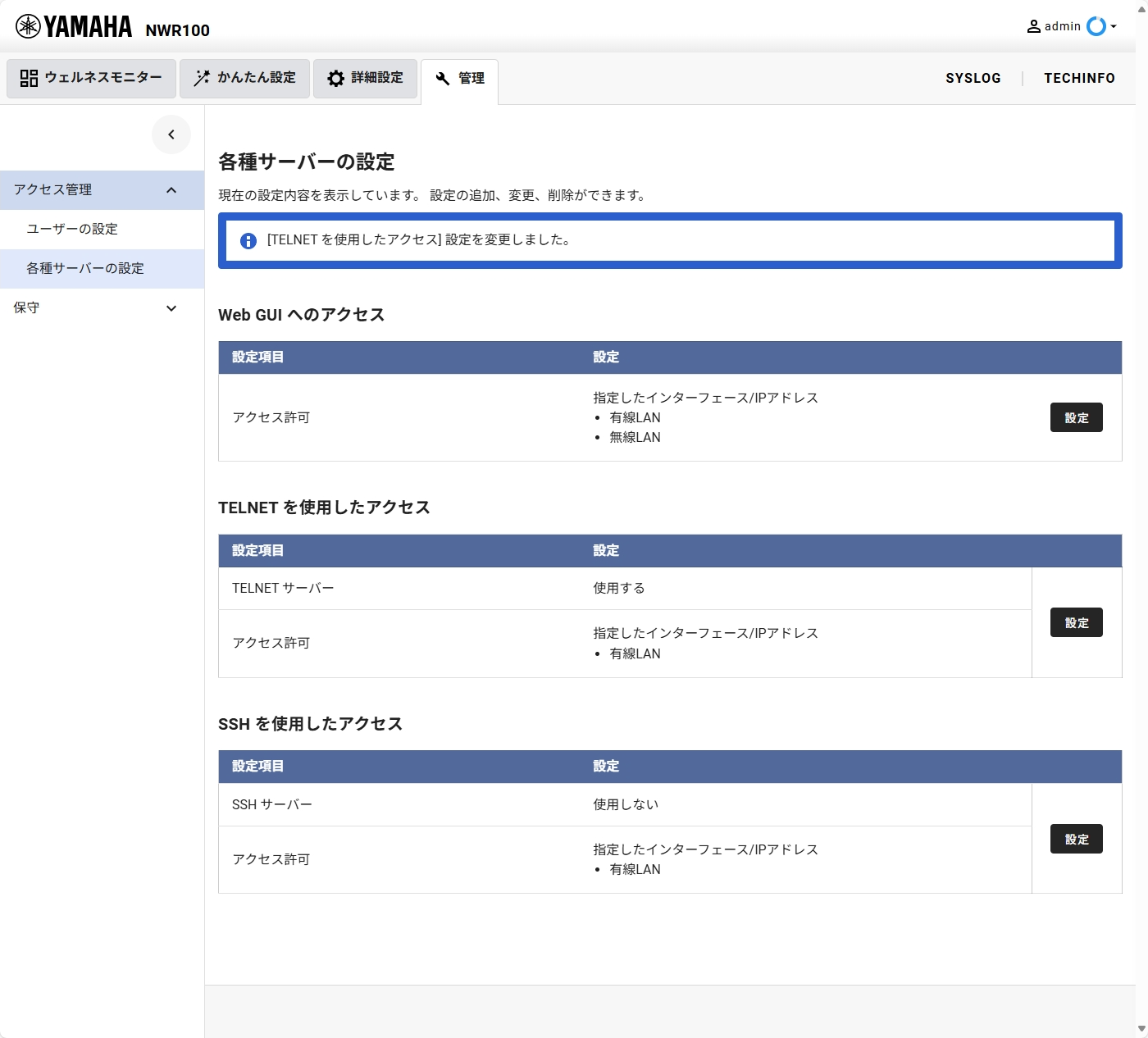Viewport: 1148px width, 1038px height.
Task: Open the admin account dropdown arrow
Action: (x=1114, y=27)
